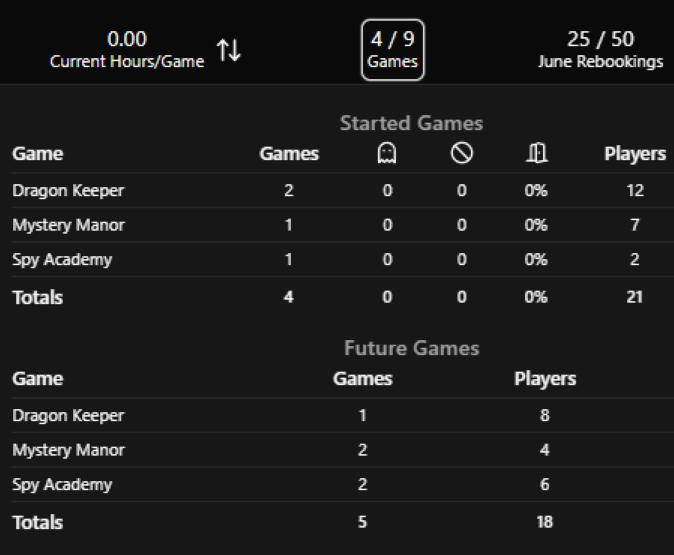Select Mystery Manor in Started Games

68,225
